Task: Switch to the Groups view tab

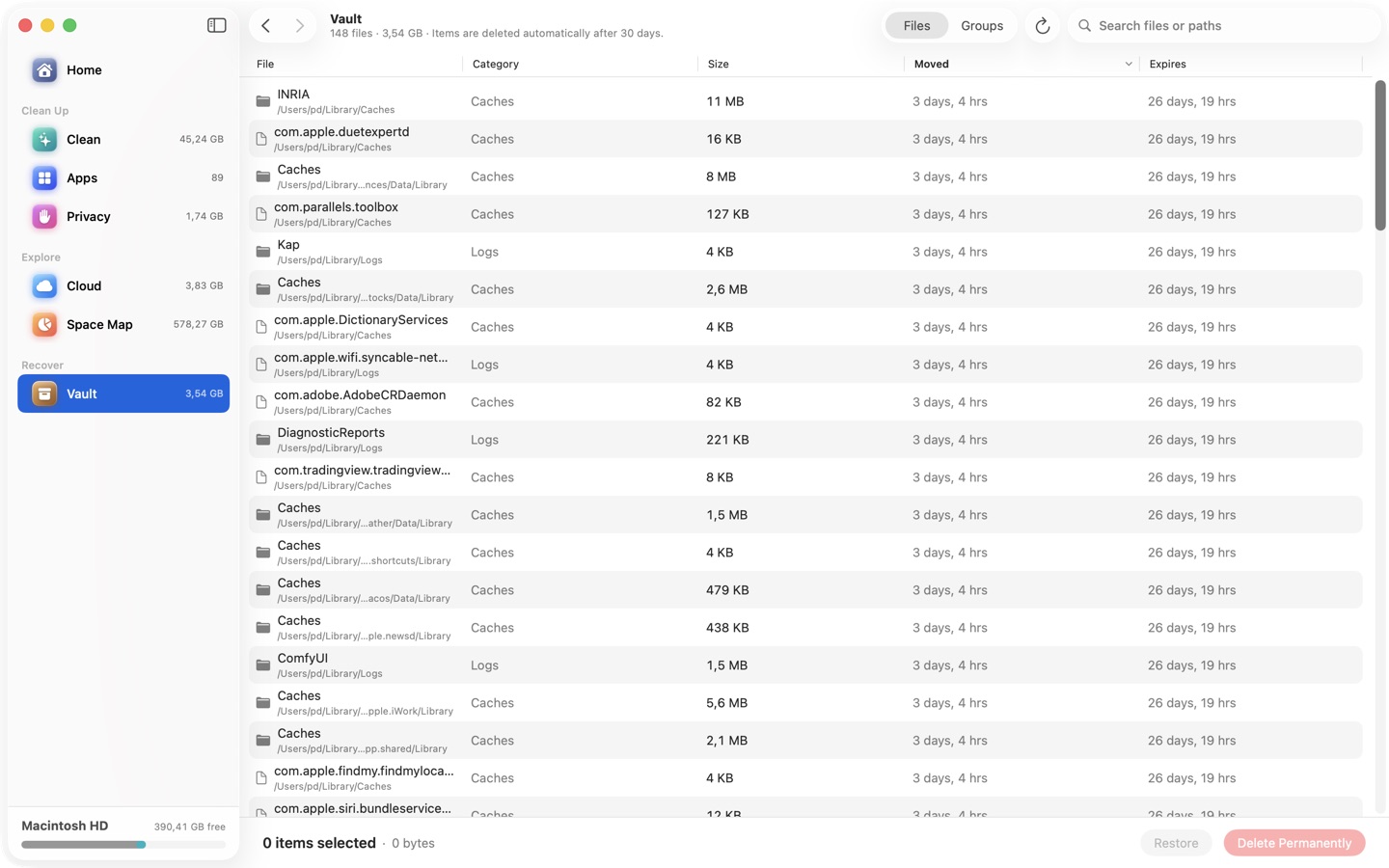Action: tap(982, 26)
